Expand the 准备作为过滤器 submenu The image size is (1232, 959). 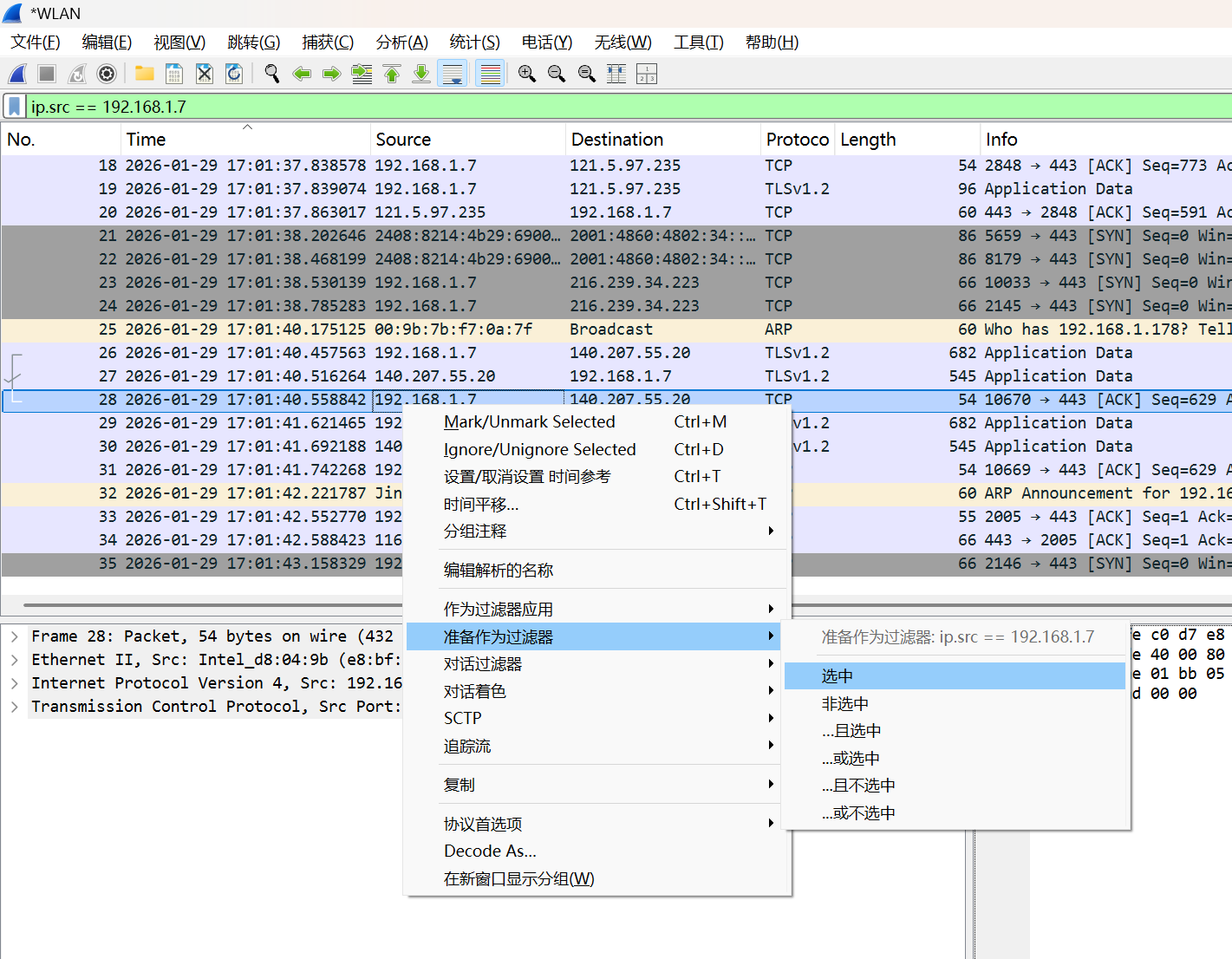point(594,637)
